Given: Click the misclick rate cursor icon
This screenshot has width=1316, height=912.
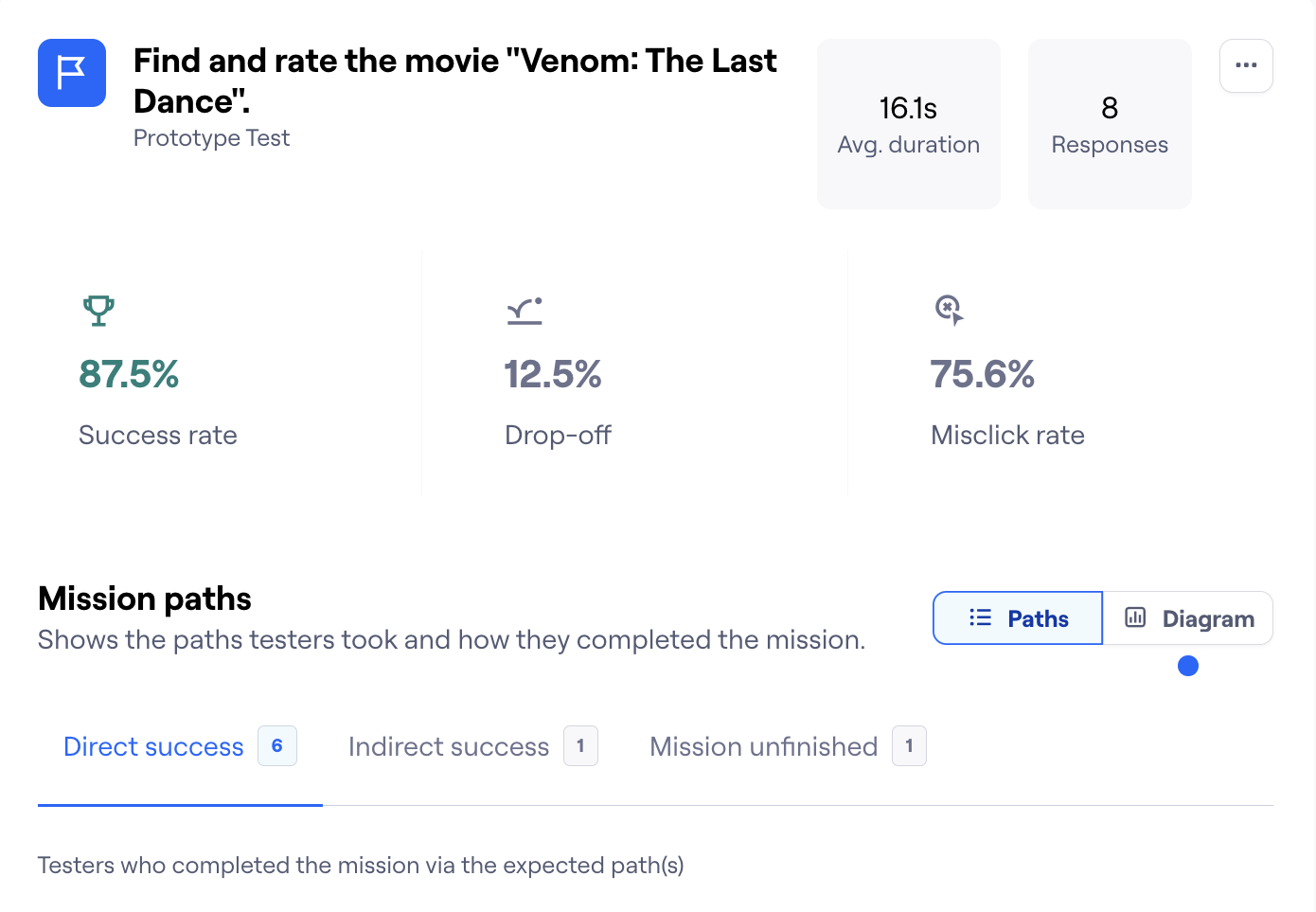Looking at the screenshot, I should click(949, 310).
